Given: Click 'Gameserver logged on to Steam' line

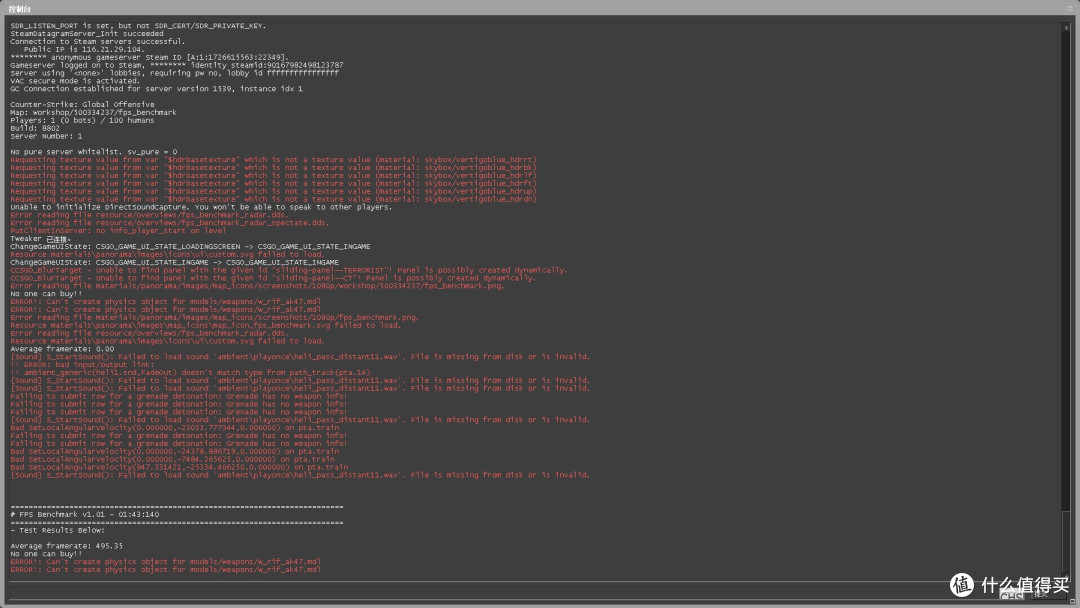Looking at the screenshot, I should point(176,65).
